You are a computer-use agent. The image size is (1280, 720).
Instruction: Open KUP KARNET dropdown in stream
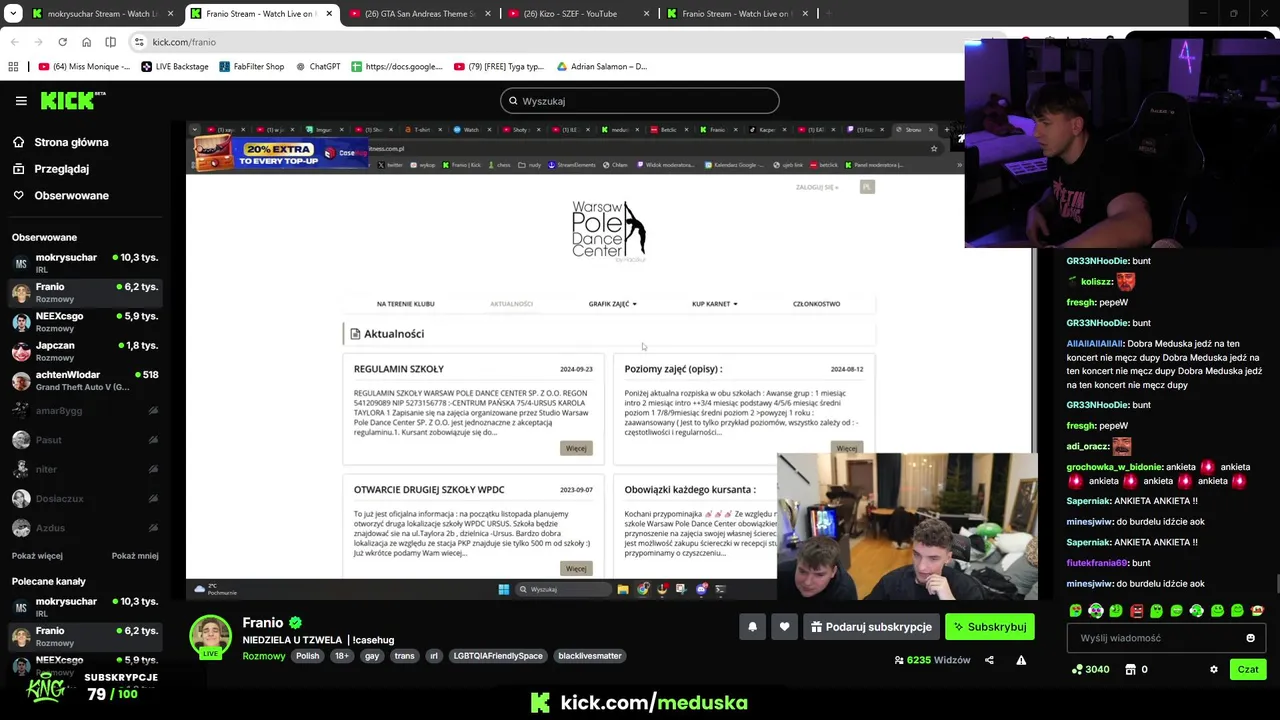click(x=714, y=304)
